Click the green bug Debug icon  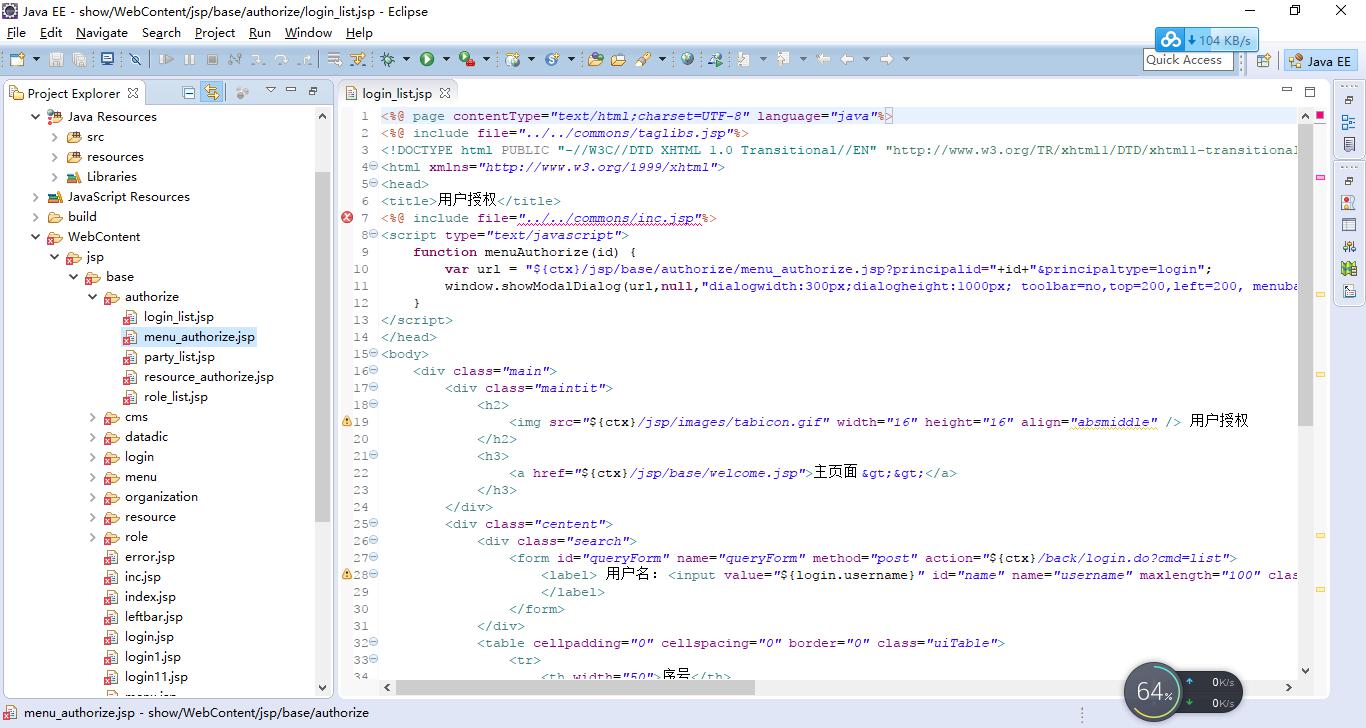coord(388,60)
